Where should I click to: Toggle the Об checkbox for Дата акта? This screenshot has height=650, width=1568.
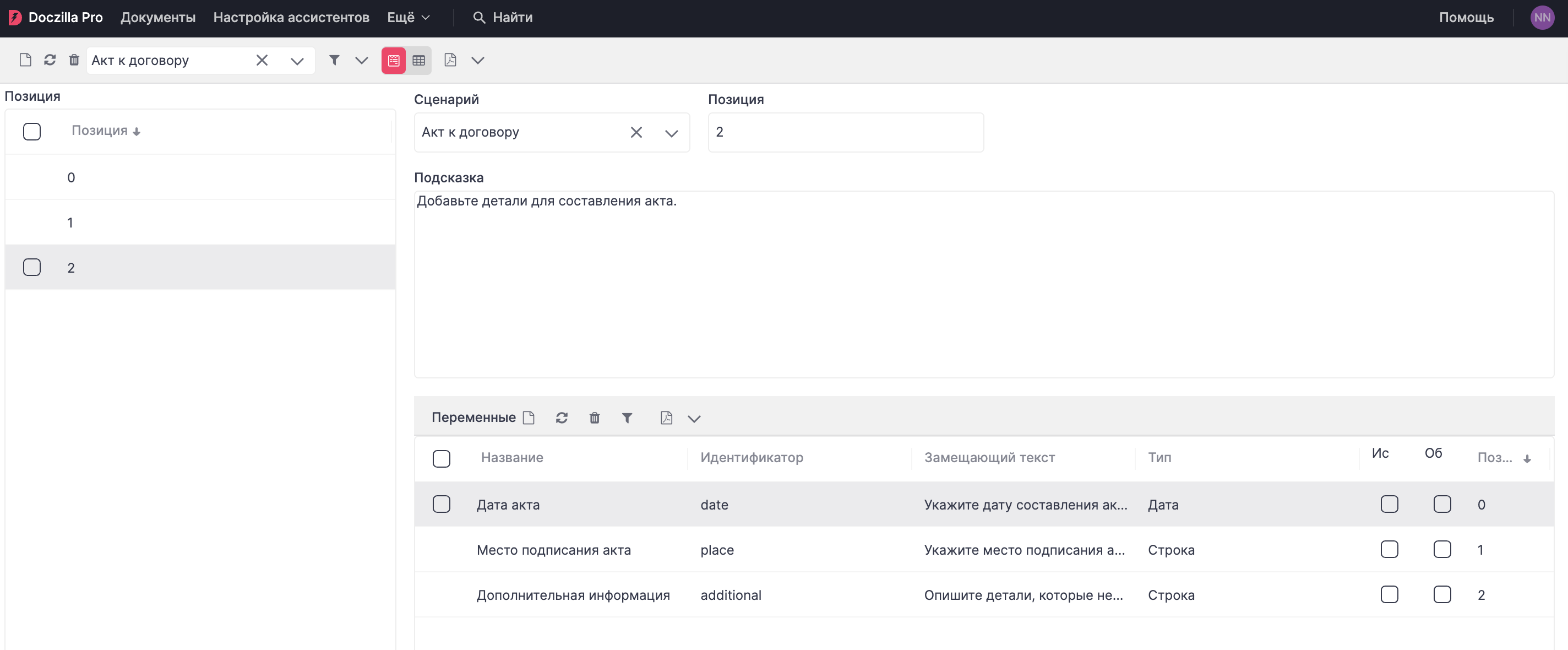click(x=1442, y=504)
